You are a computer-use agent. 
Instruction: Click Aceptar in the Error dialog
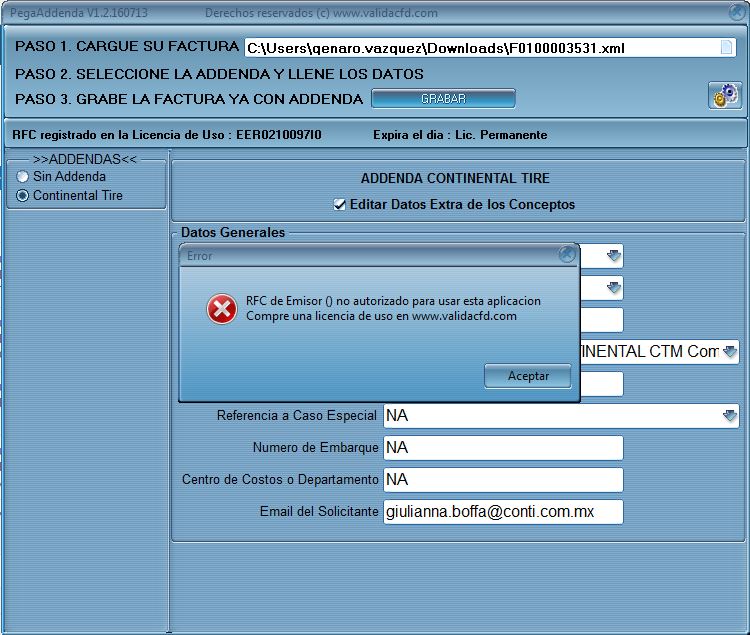point(528,376)
